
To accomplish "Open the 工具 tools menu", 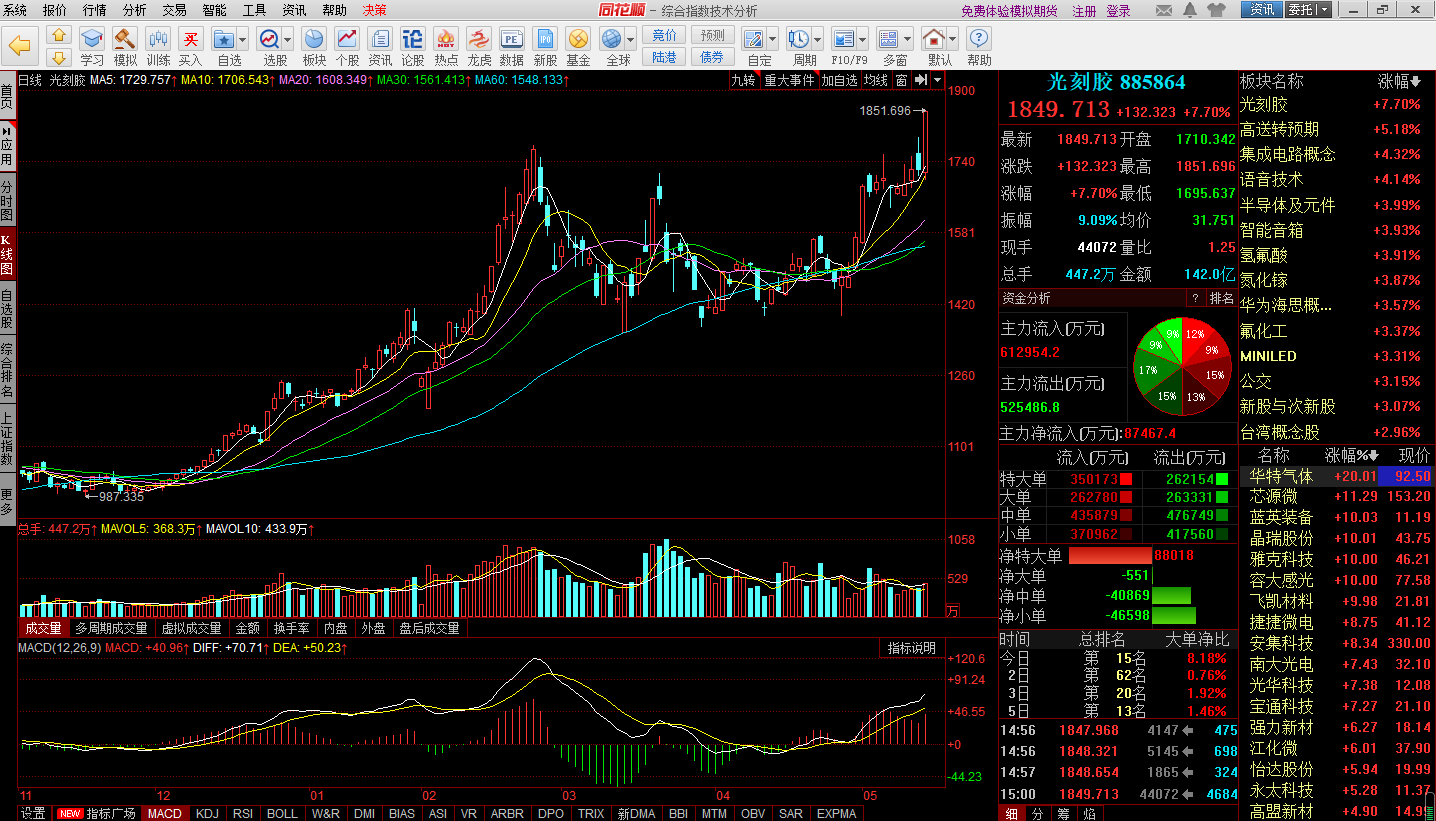I will click(254, 10).
